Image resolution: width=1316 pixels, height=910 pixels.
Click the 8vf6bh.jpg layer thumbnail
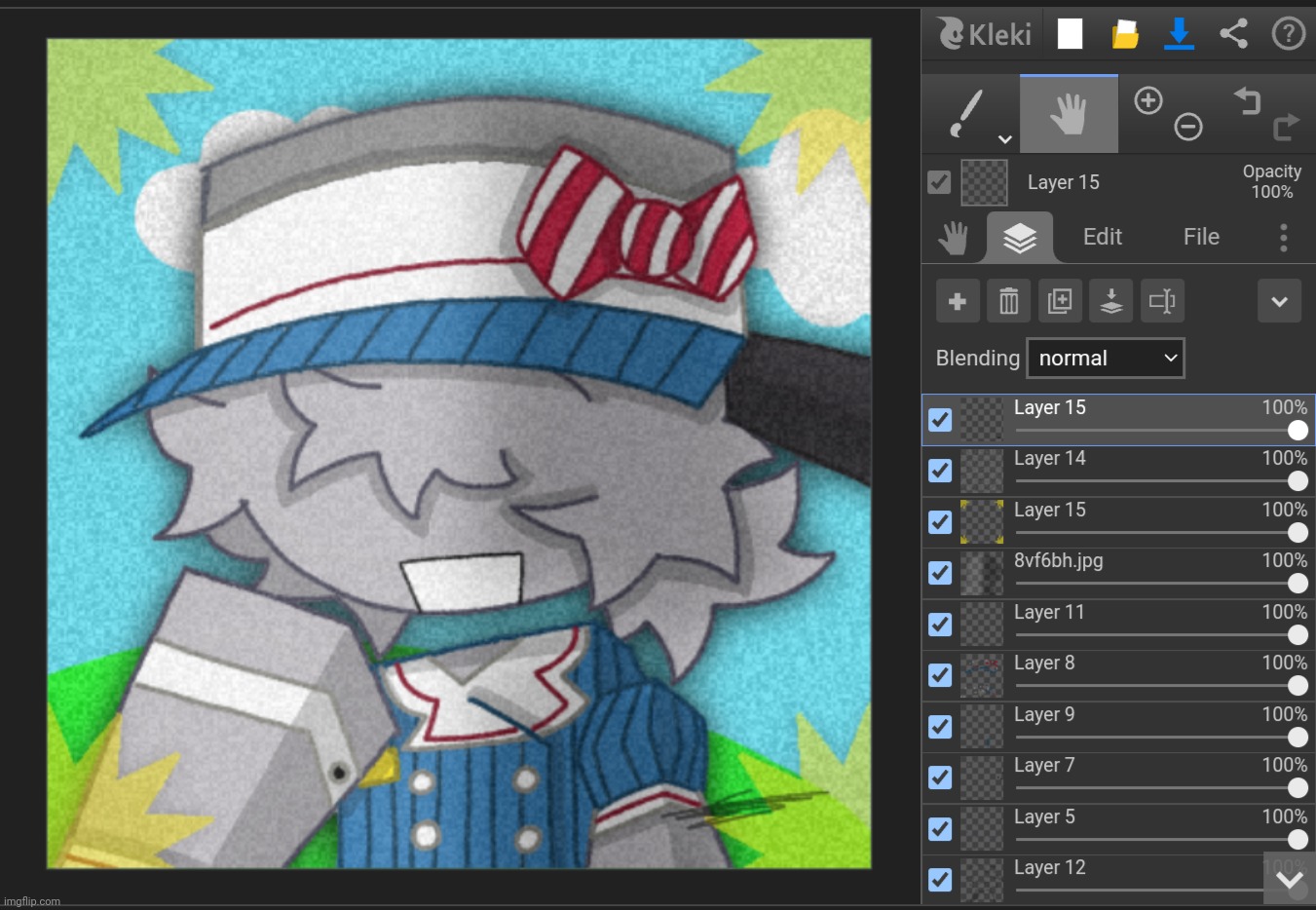point(982,573)
